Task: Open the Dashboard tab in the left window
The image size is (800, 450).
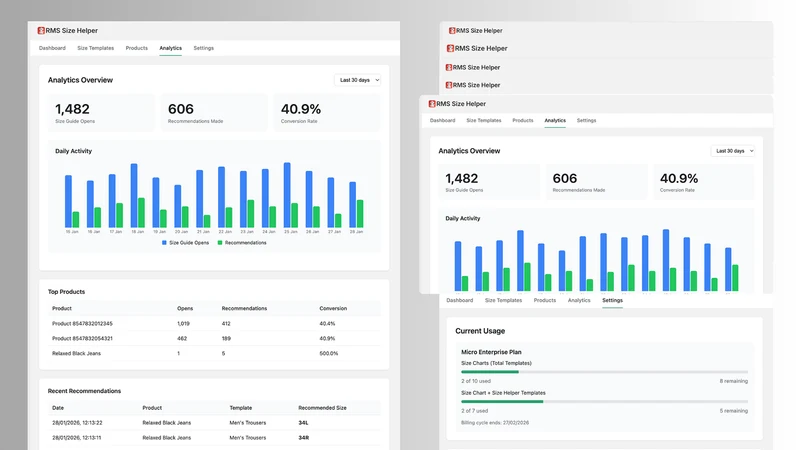Action: coord(52,48)
